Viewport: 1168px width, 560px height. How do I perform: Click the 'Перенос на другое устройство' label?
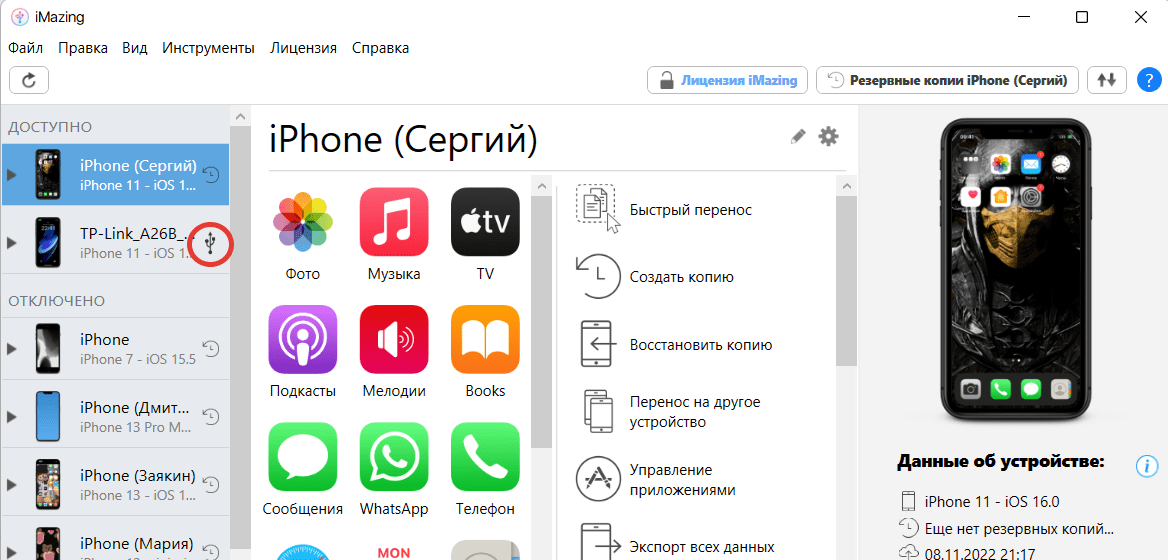[695, 413]
